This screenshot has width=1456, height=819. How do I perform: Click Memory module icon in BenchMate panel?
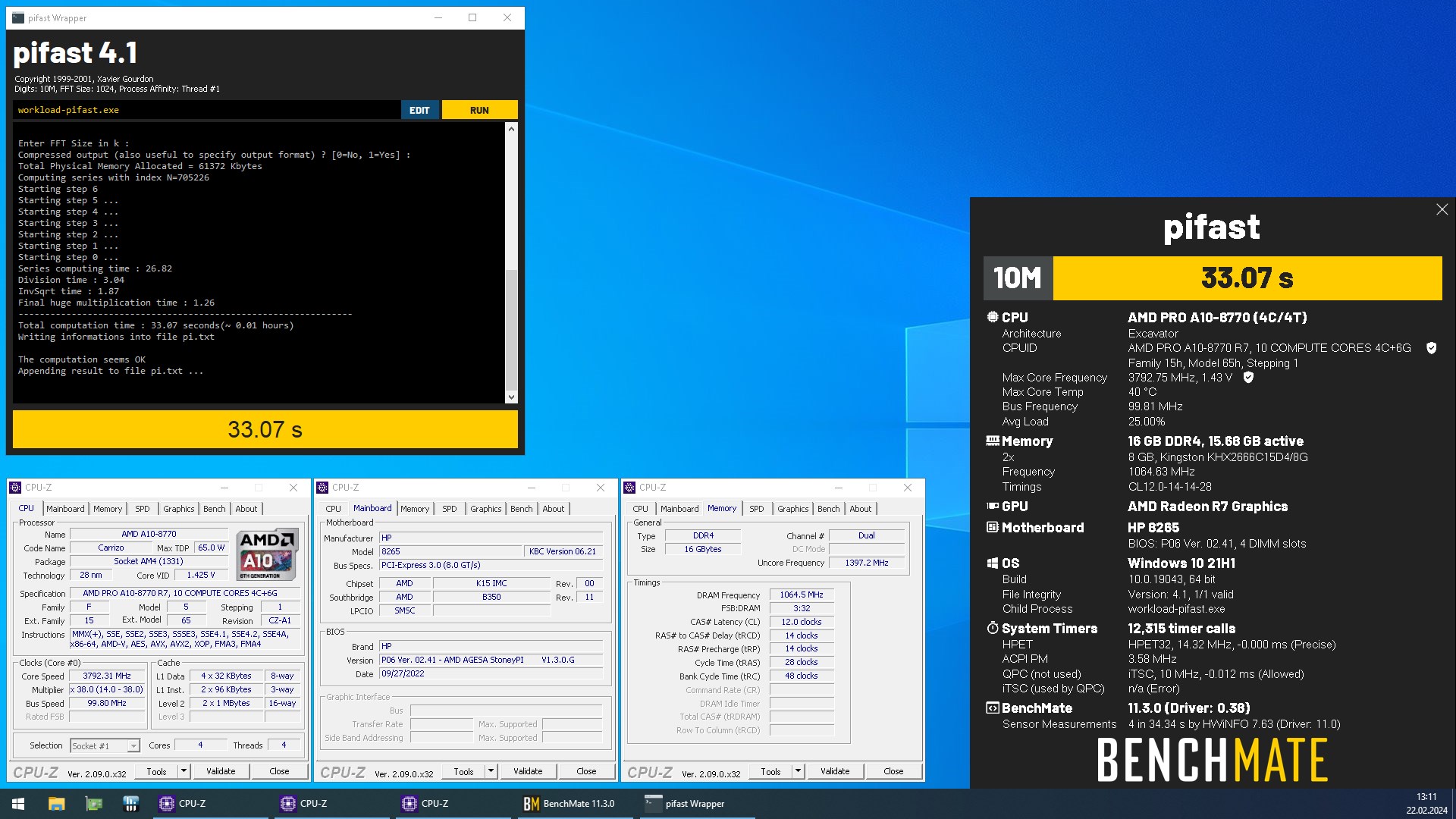tap(992, 441)
